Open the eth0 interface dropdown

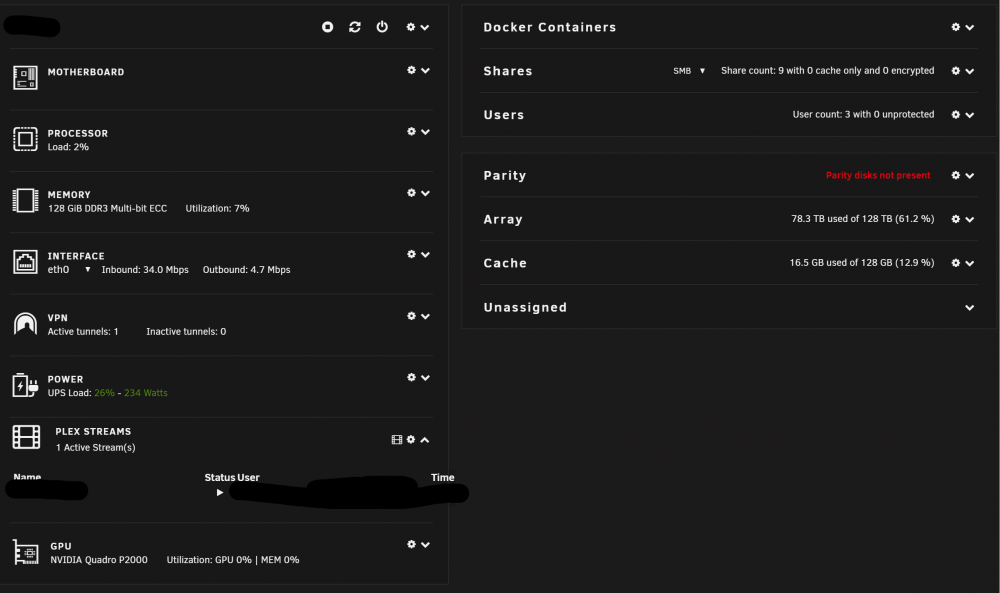click(87, 270)
